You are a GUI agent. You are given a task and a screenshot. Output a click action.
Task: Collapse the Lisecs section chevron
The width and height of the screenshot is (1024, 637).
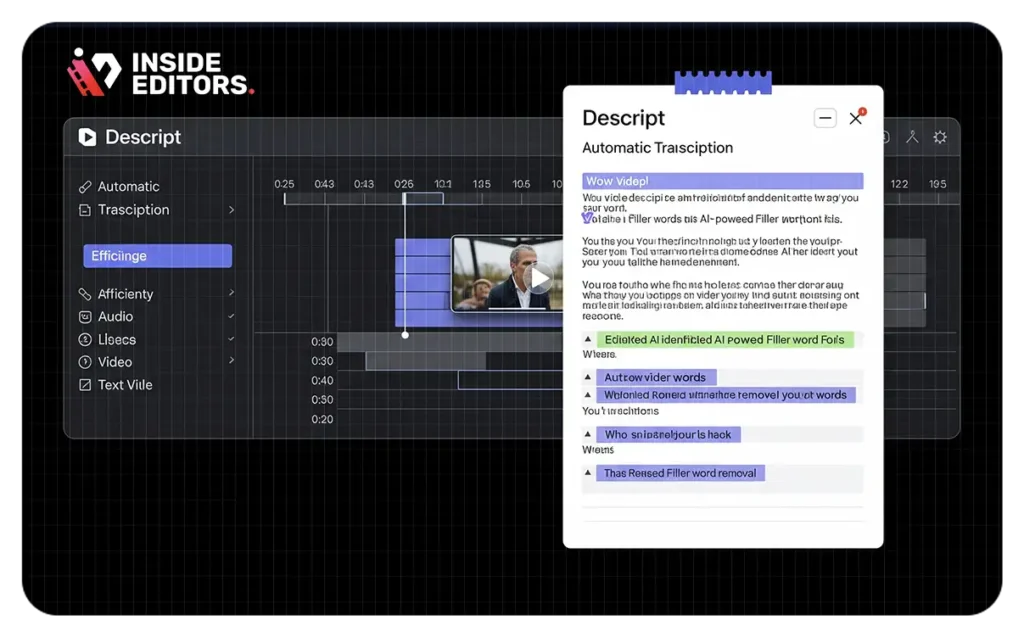click(x=231, y=339)
